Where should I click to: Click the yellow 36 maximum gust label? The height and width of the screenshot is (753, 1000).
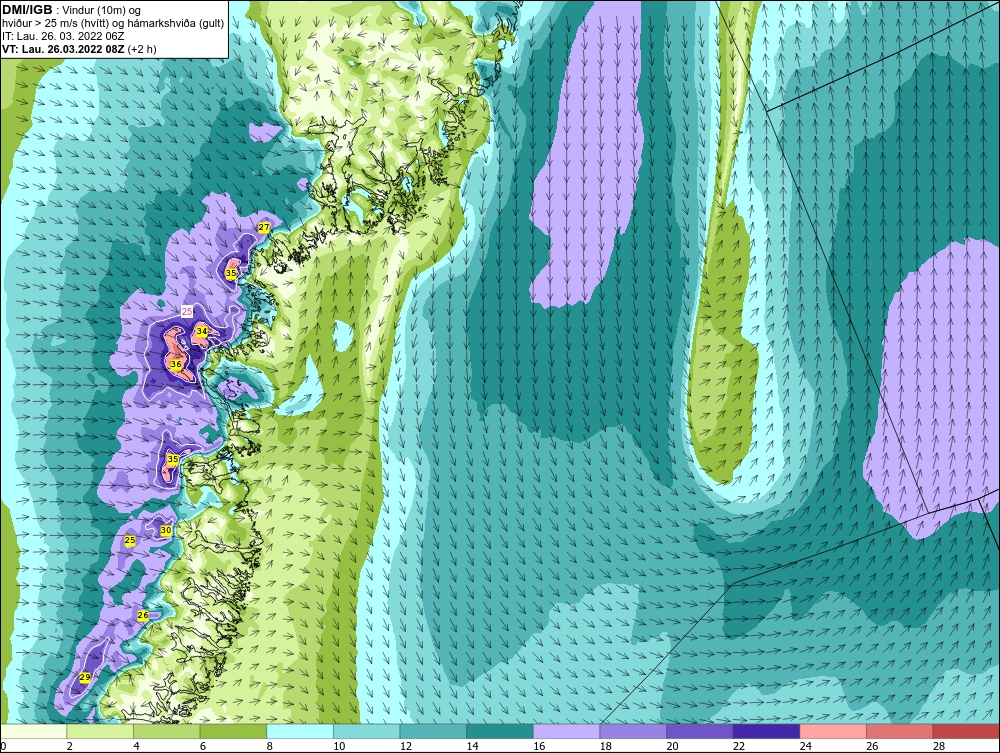pyautogui.click(x=176, y=364)
